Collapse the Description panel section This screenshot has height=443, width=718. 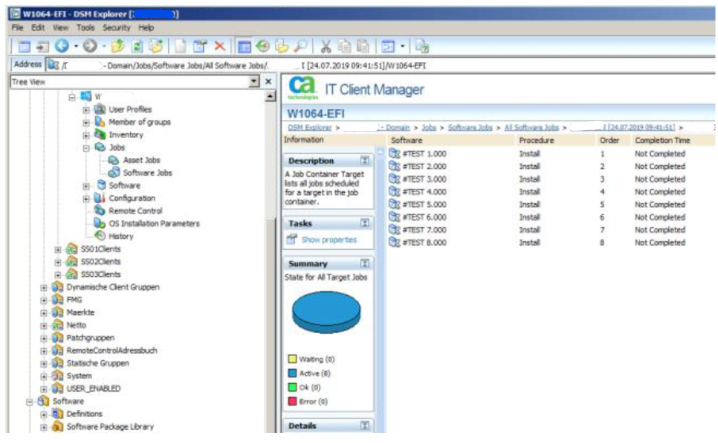[365, 160]
